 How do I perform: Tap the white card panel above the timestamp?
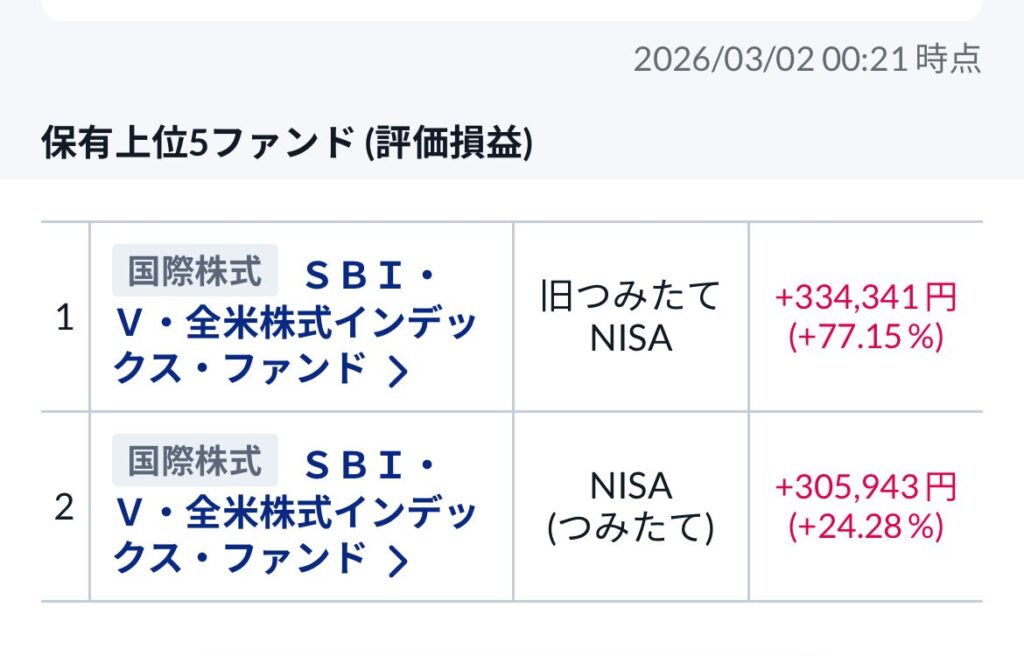tap(512, 9)
